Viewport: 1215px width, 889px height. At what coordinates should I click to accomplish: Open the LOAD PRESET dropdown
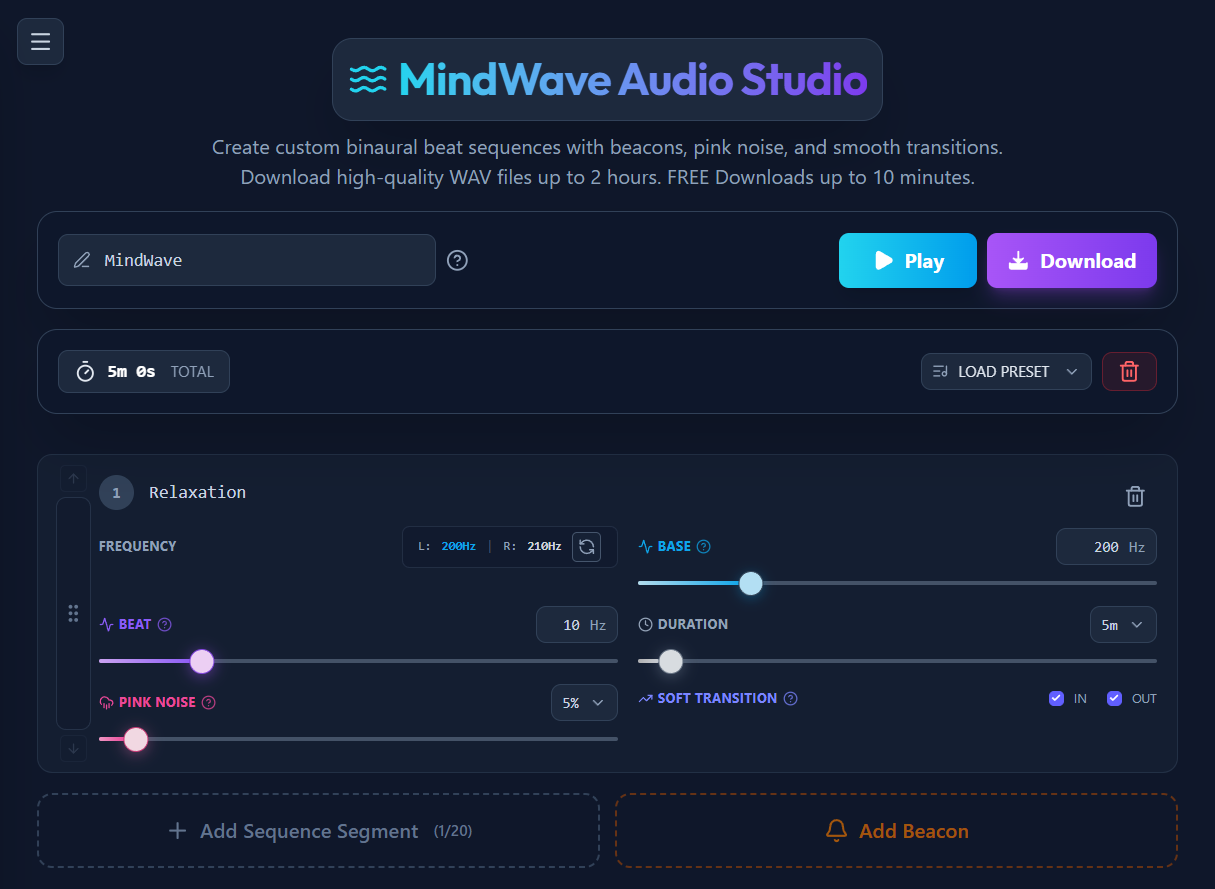point(1006,371)
